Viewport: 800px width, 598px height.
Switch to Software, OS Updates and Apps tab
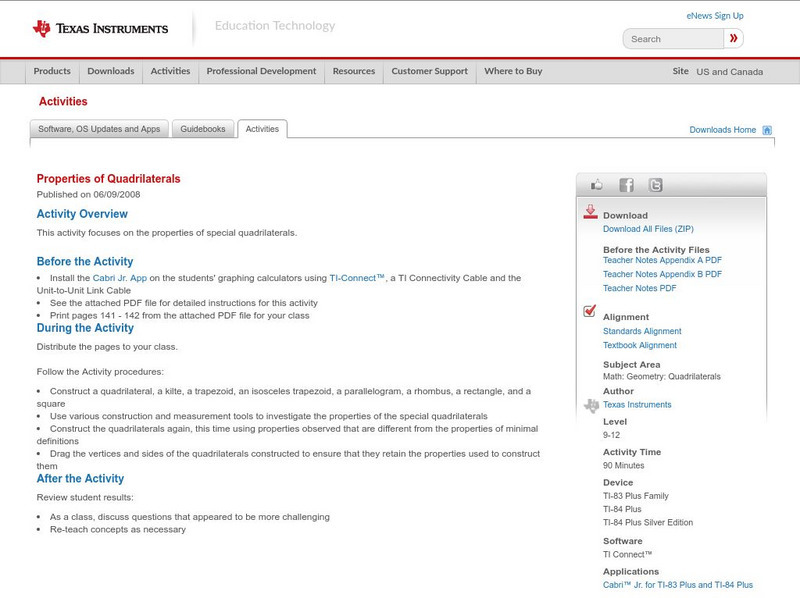click(x=99, y=129)
